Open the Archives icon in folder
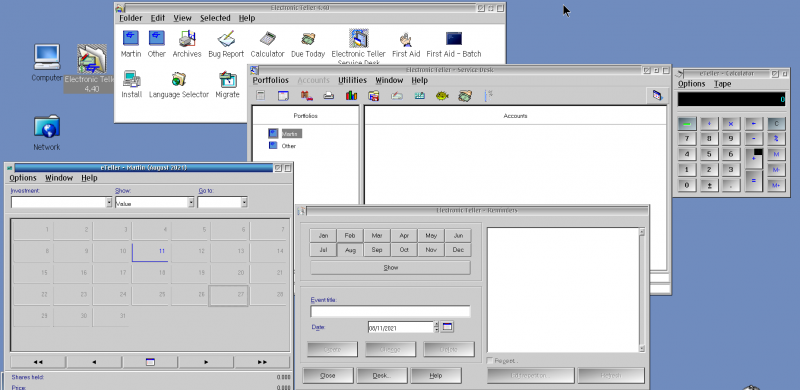 pos(187,44)
